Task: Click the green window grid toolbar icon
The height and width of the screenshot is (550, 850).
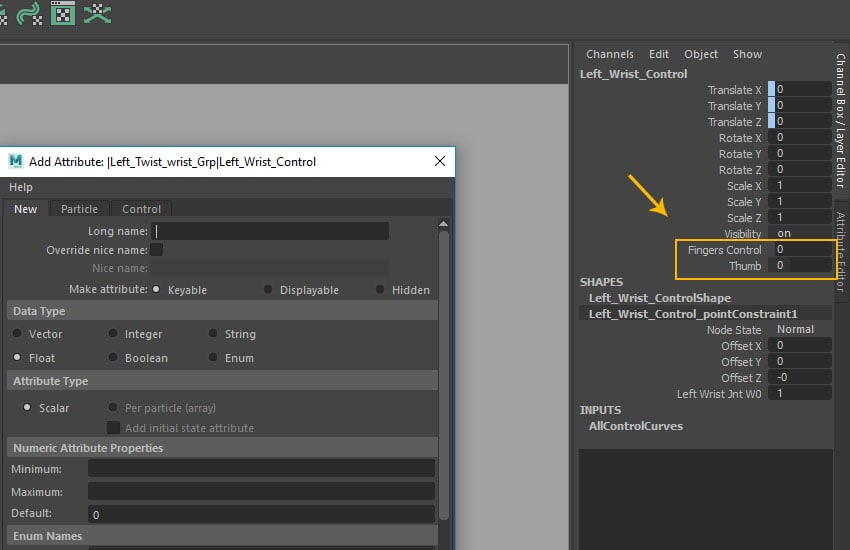Action: (63, 12)
